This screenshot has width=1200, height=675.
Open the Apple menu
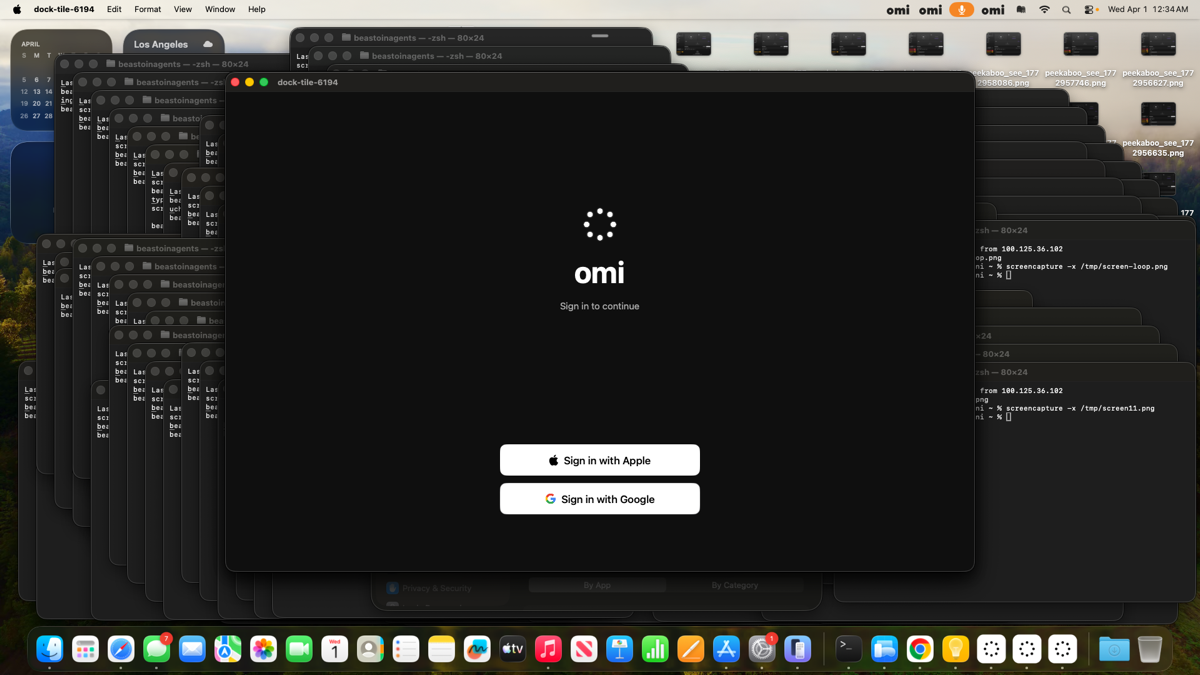click(x=16, y=9)
